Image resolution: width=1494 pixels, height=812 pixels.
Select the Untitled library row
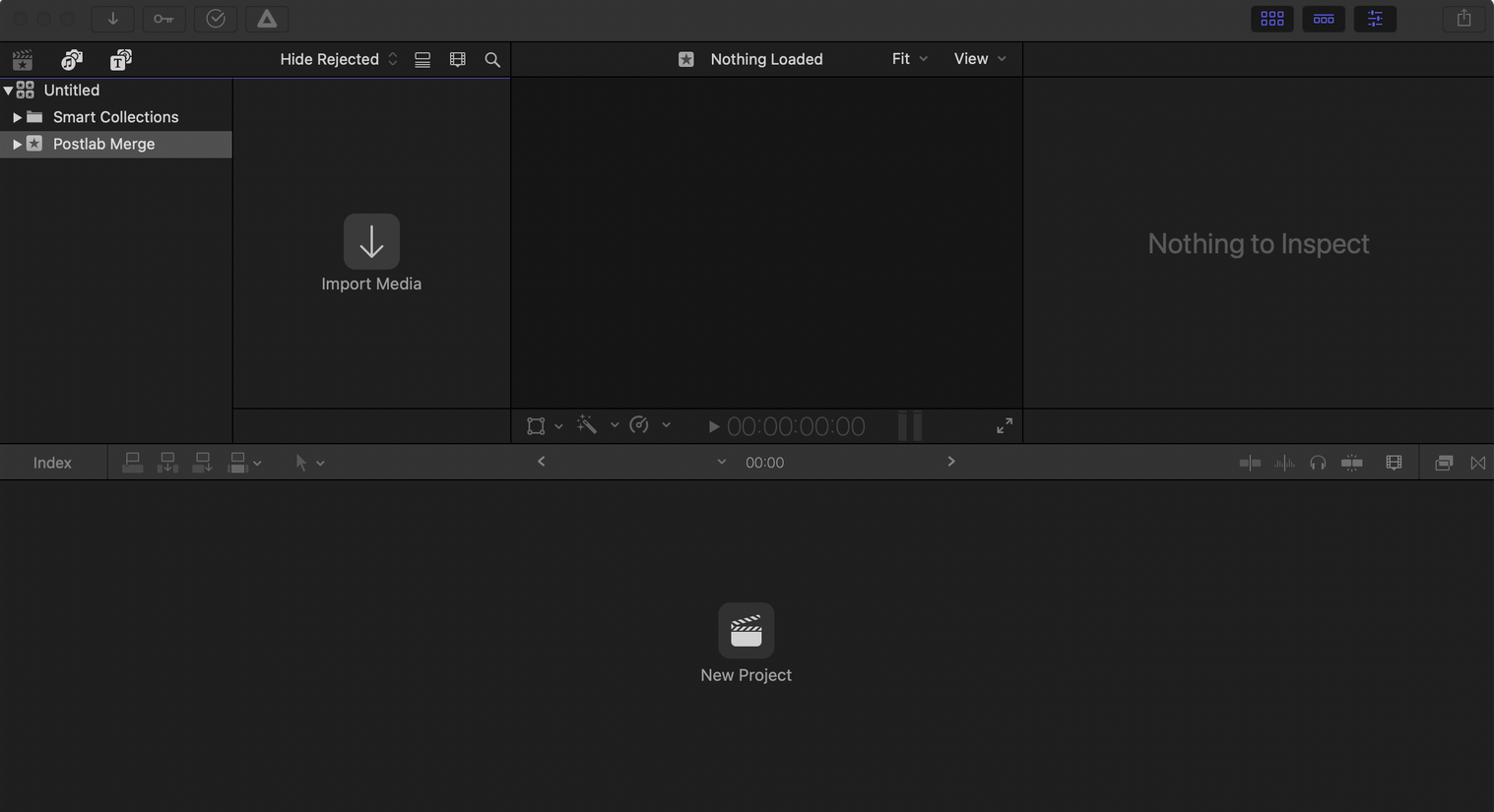click(x=116, y=90)
